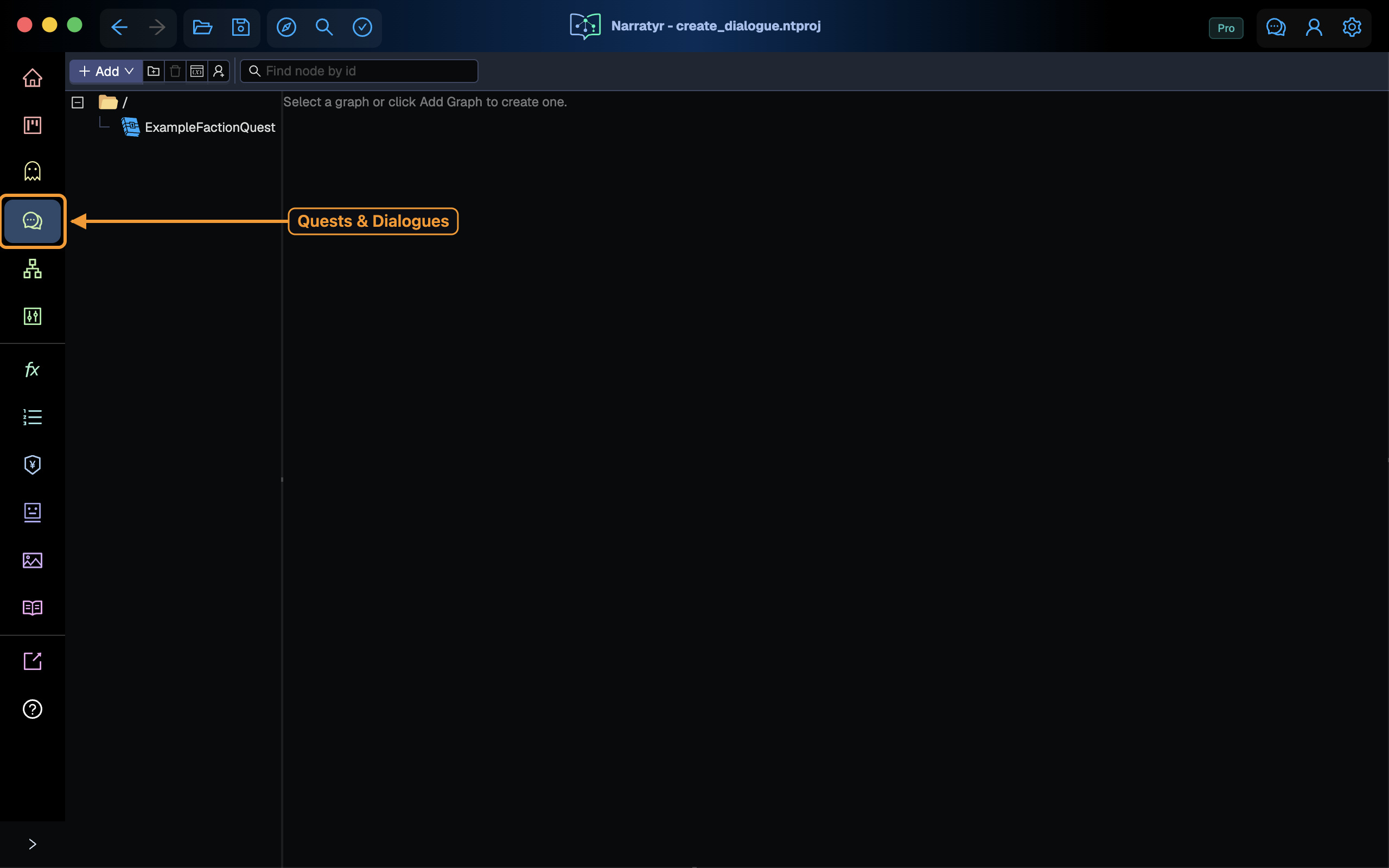Save the project with the disk icon
Screen dimensions: 1389x868
pos(240,27)
